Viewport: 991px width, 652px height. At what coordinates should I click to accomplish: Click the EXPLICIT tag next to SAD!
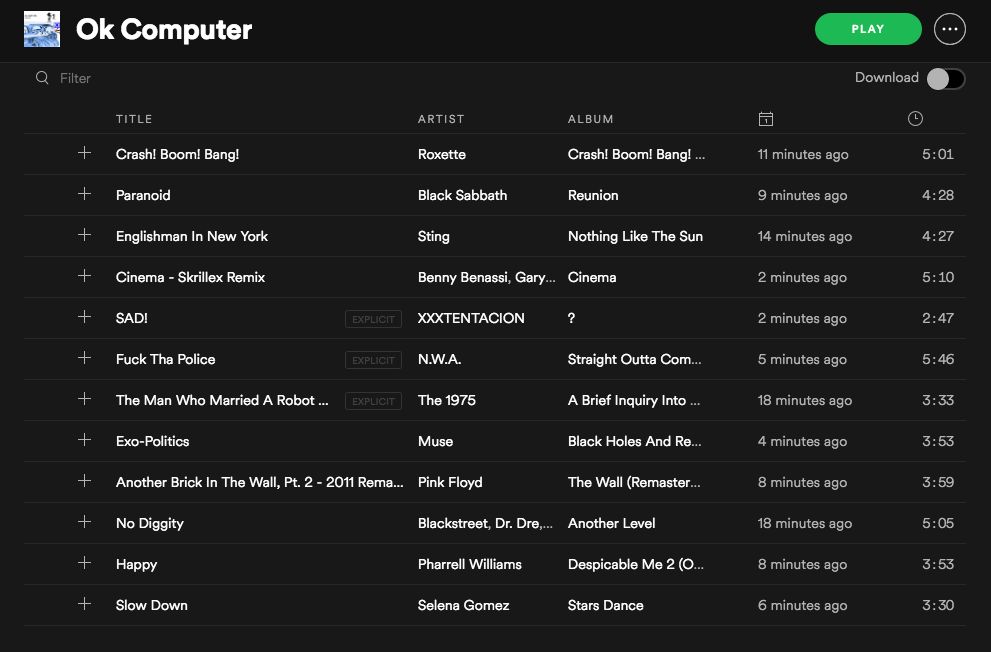(x=373, y=319)
